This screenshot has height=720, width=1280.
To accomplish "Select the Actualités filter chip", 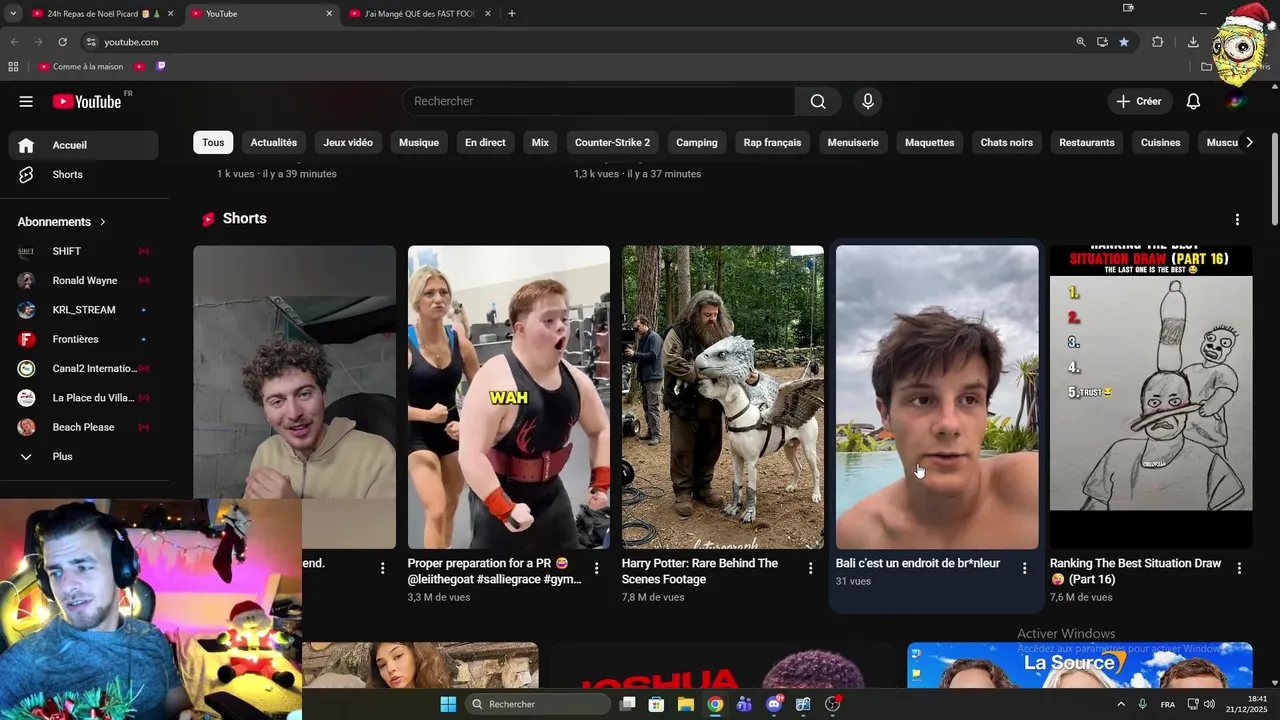I will pyautogui.click(x=274, y=142).
